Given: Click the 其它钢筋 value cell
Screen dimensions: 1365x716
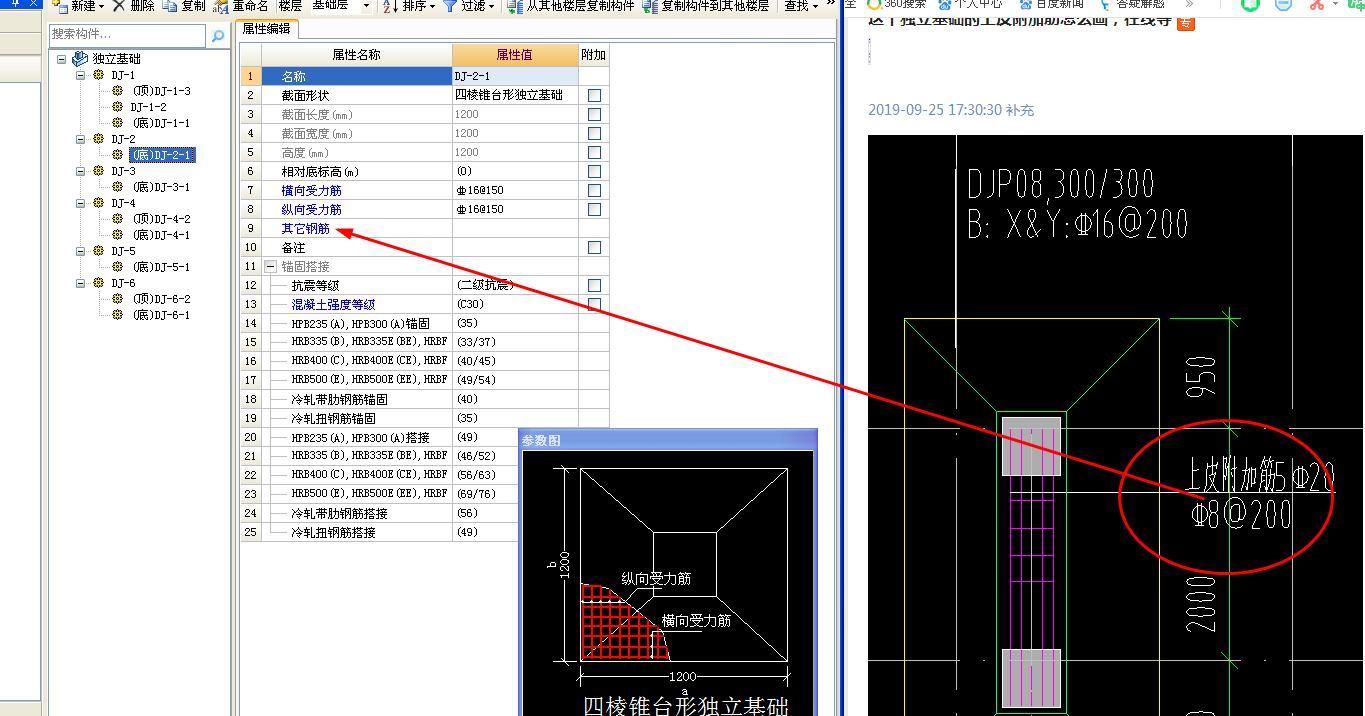Looking at the screenshot, I should (x=515, y=228).
